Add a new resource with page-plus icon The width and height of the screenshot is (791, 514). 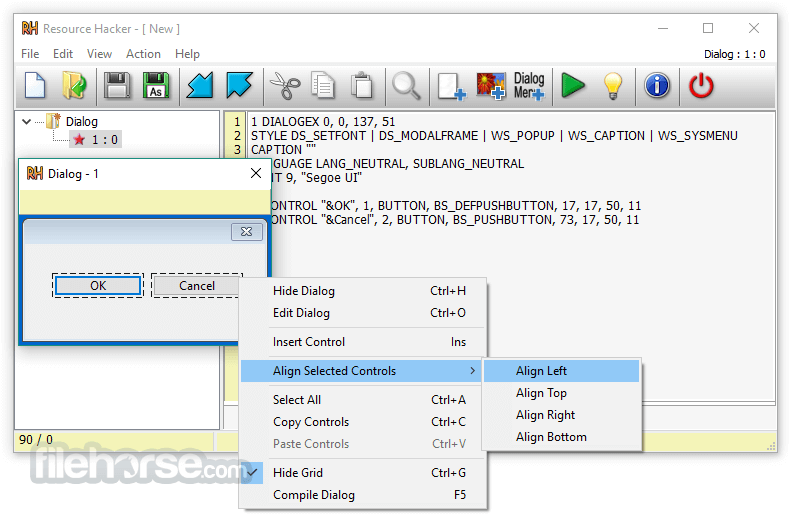[x=451, y=86]
